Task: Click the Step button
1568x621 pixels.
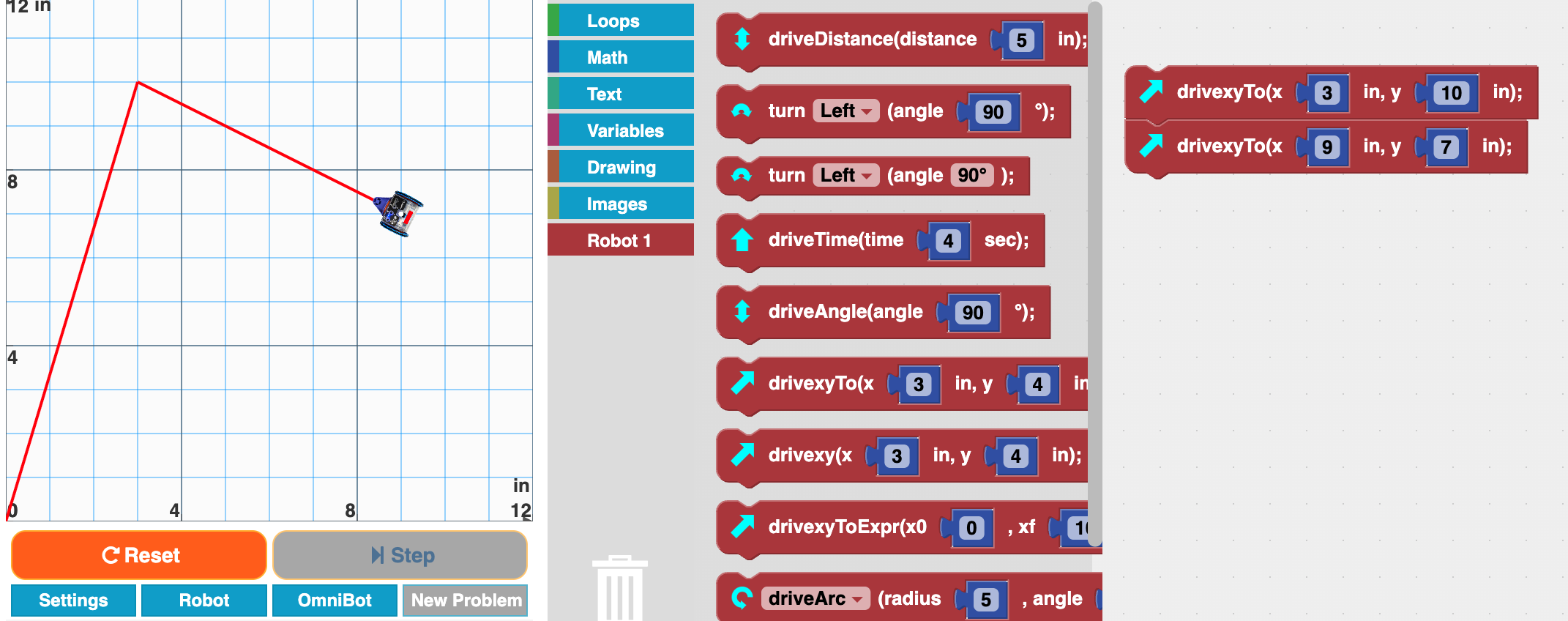Action: (400, 555)
